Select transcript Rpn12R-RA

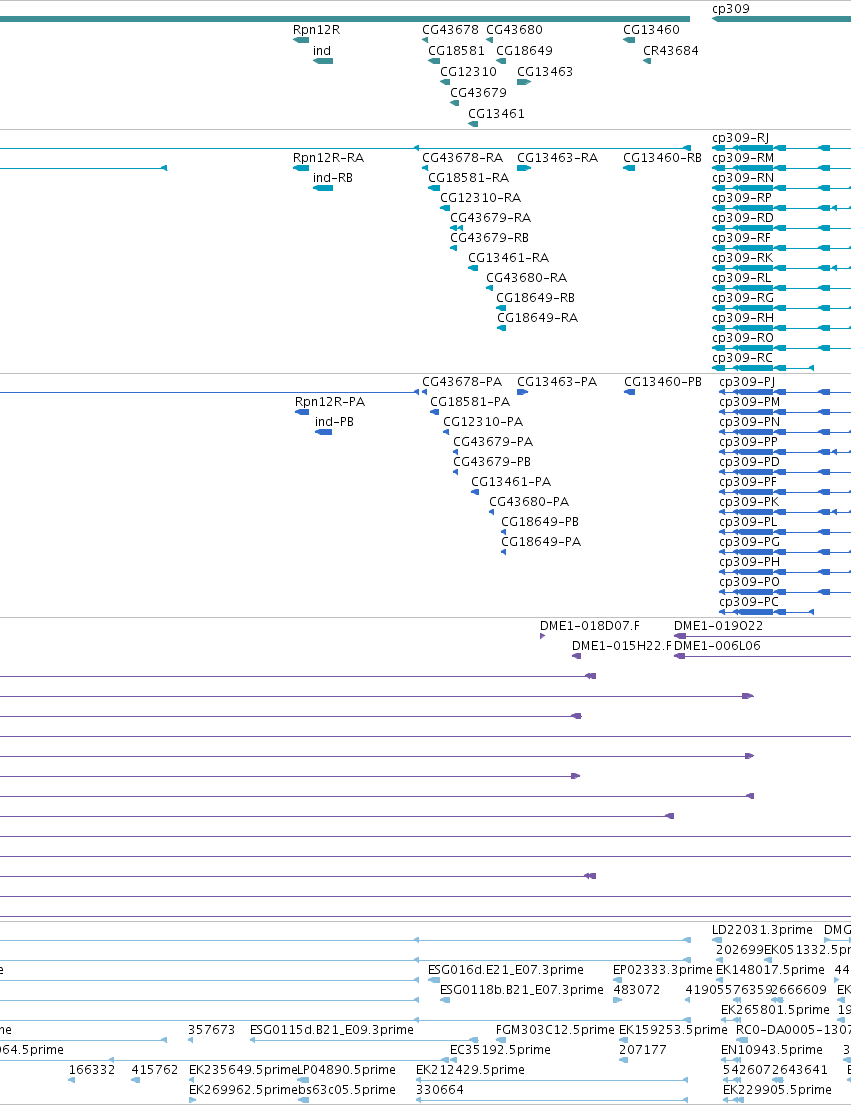pyautogui.click(x=301, y=168)
